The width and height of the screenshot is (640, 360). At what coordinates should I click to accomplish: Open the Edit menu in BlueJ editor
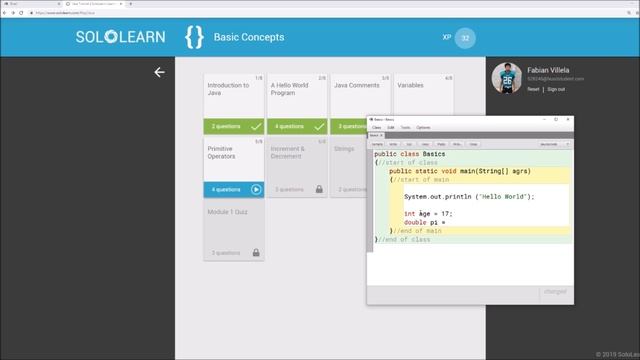coord(391,128)
